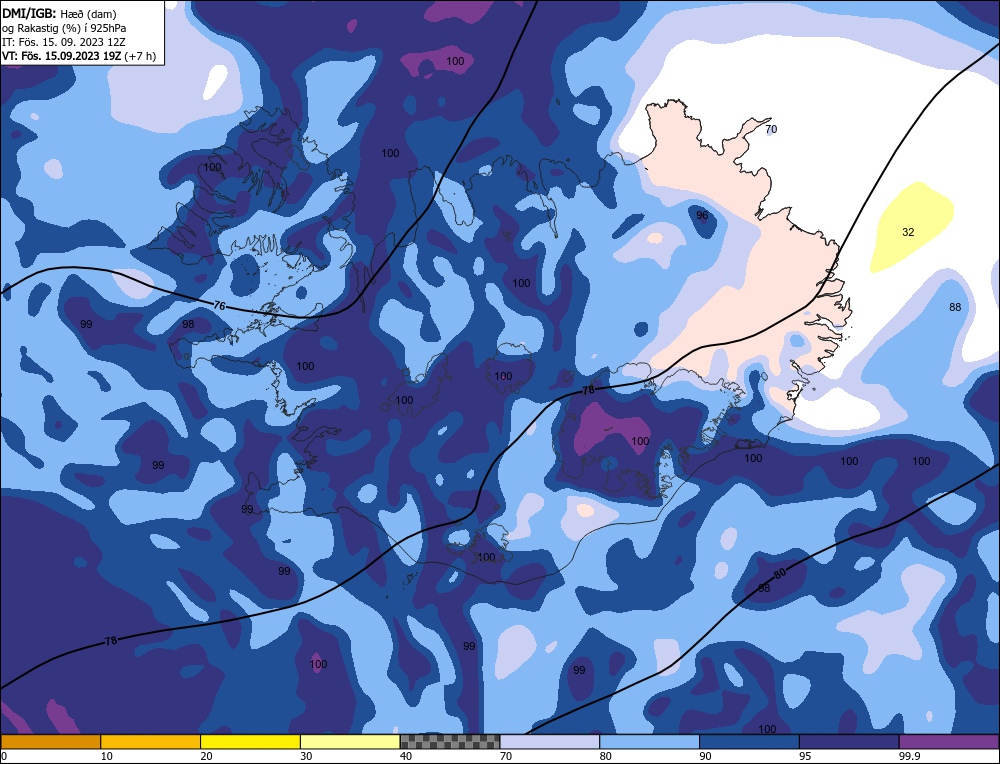Viewport: 1000px width, 764px height.
Task: Click the '32' humidity value on the map
Action: [908, 232]
